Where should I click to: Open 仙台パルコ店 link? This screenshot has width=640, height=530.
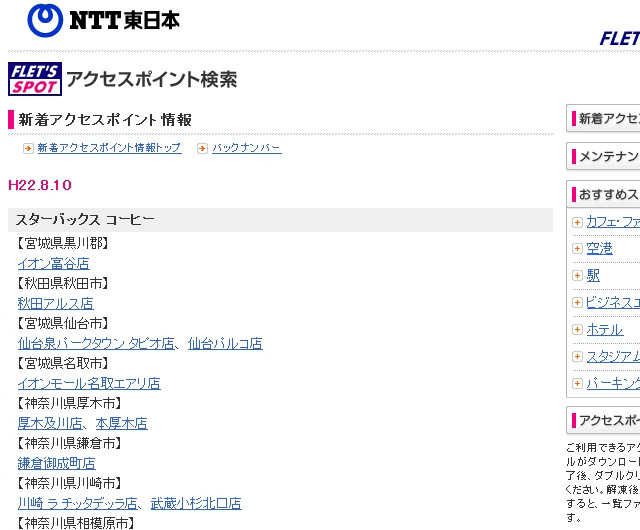pos(225,343)
